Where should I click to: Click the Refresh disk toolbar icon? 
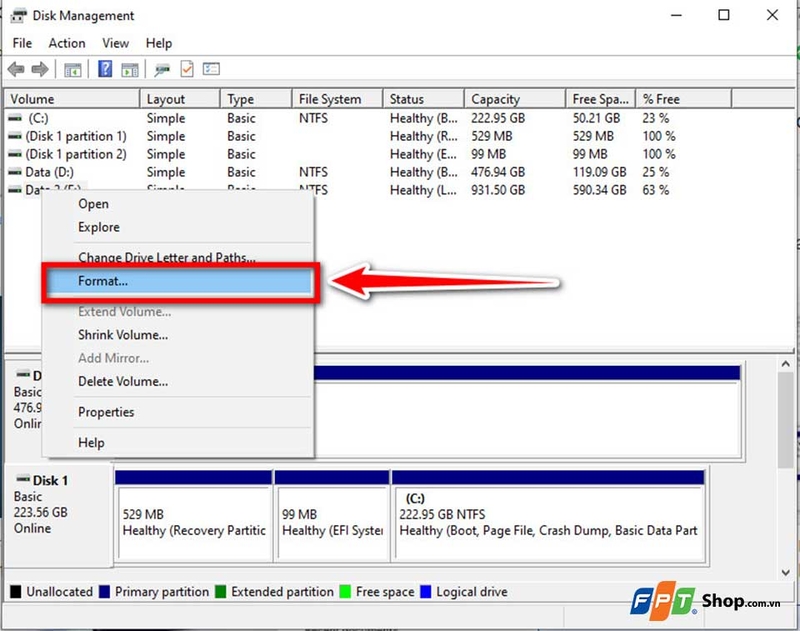pyautogui.click(x=162, y=69)
